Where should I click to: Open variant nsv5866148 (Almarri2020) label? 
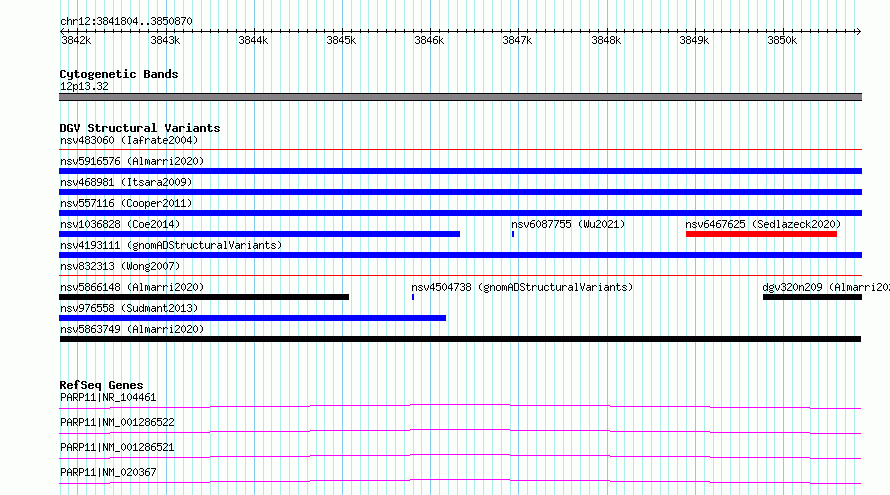(x=132, y=287)
